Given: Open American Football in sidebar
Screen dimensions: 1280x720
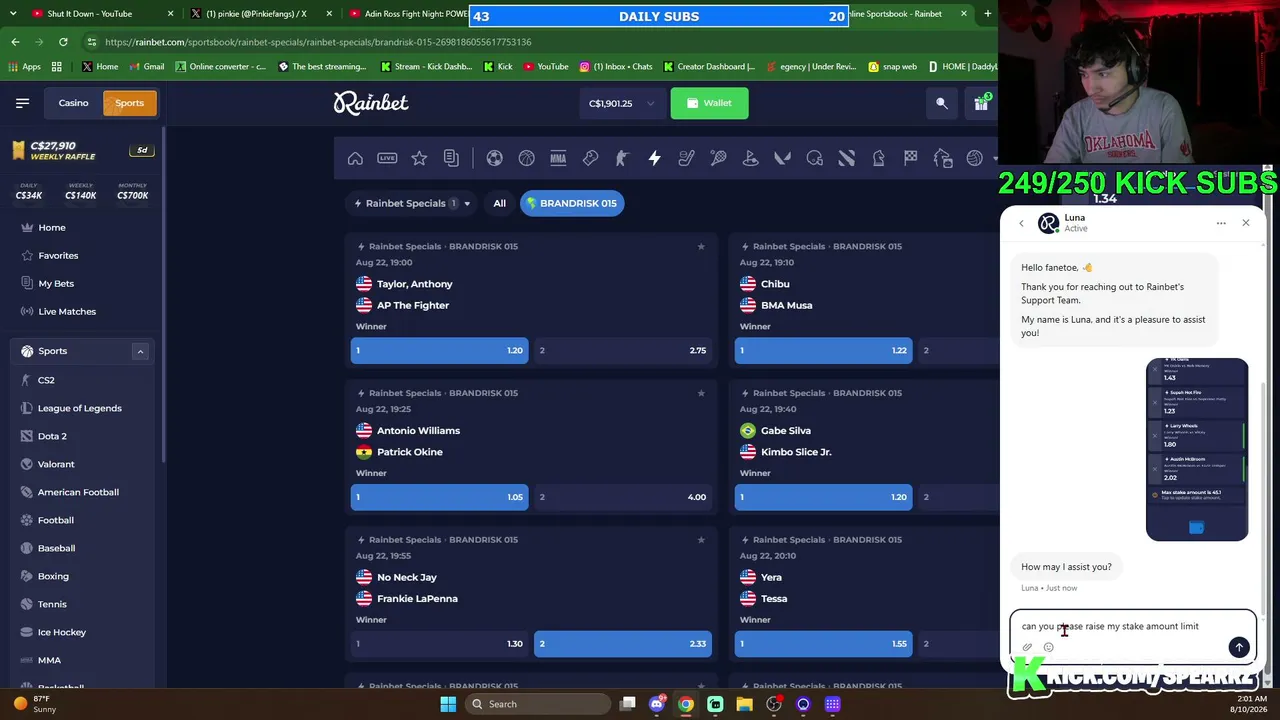Looking at the screenshot, I should point(78,492).
